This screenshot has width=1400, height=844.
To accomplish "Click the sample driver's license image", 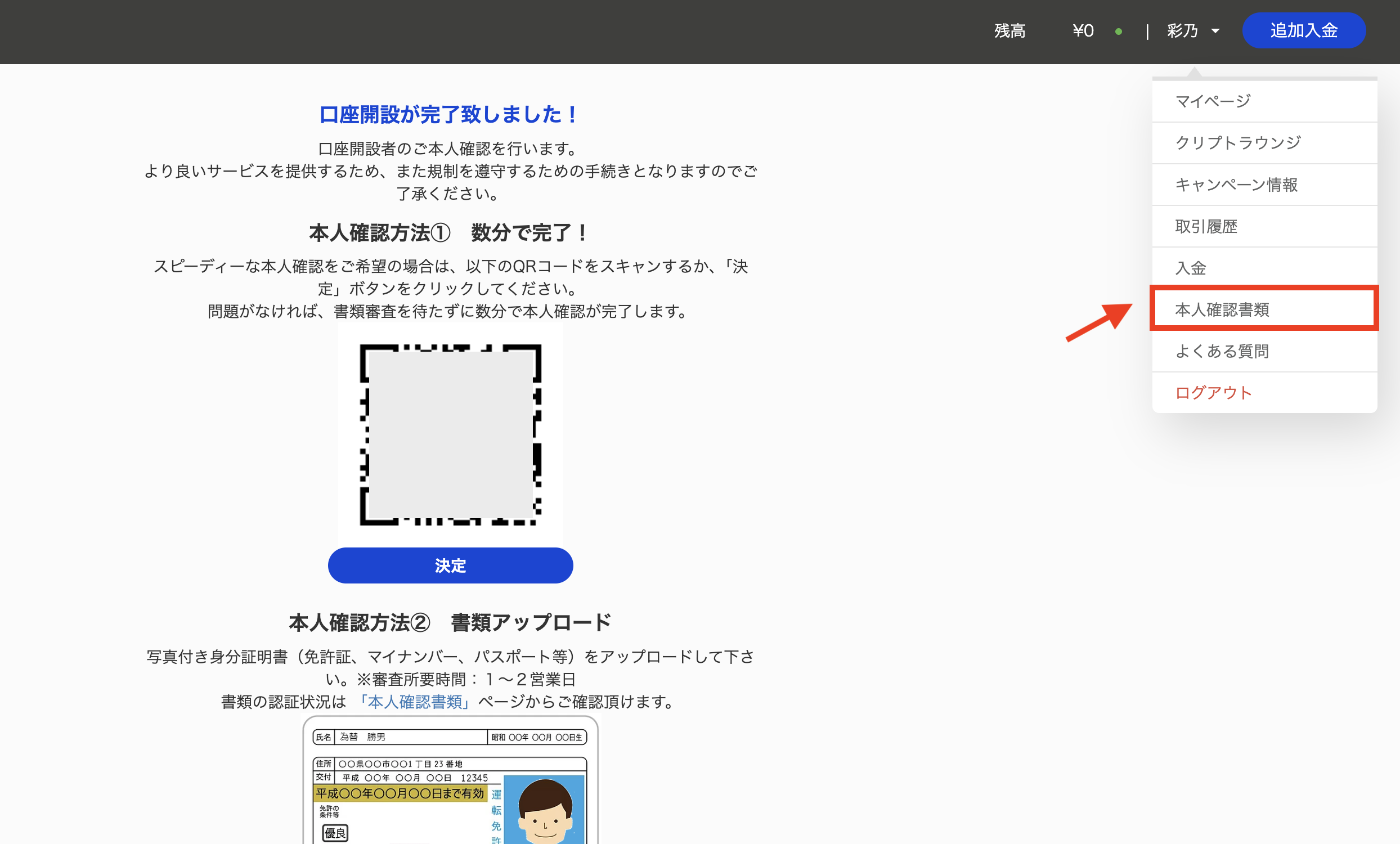I will [x=450, y=780].
